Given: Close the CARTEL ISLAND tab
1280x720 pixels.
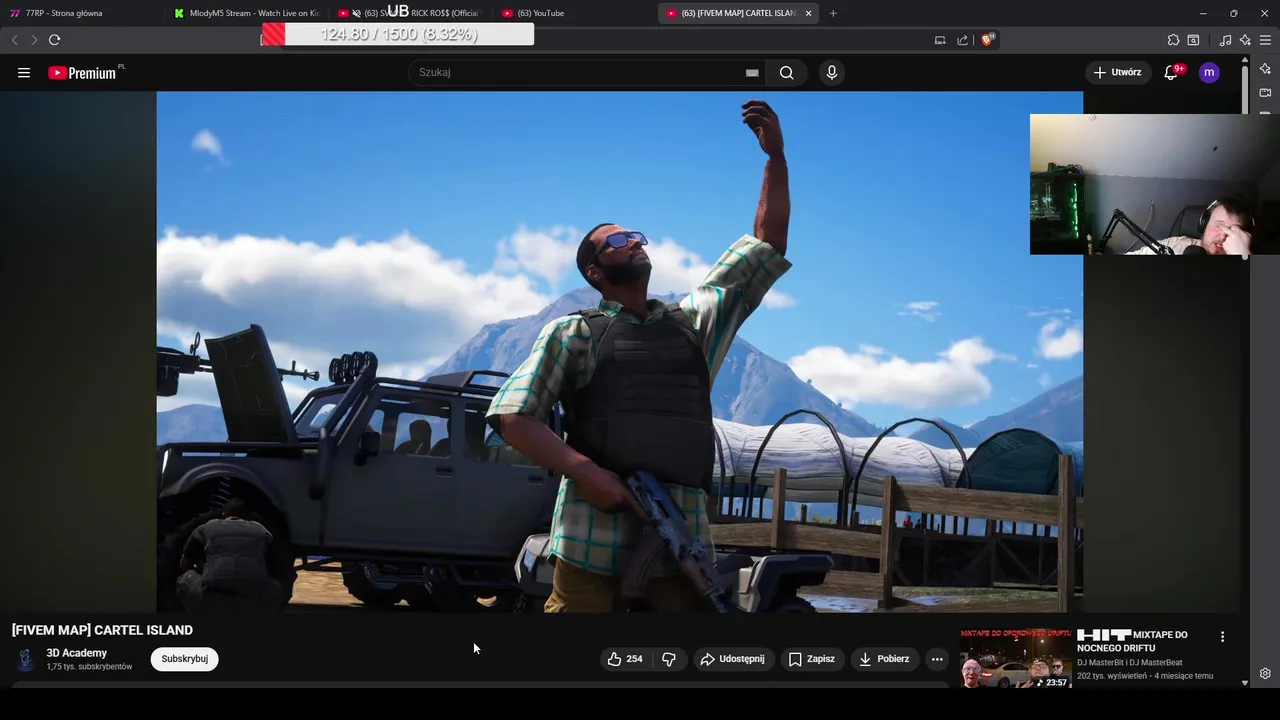Looking at the screenshot, I should (808, 13).
